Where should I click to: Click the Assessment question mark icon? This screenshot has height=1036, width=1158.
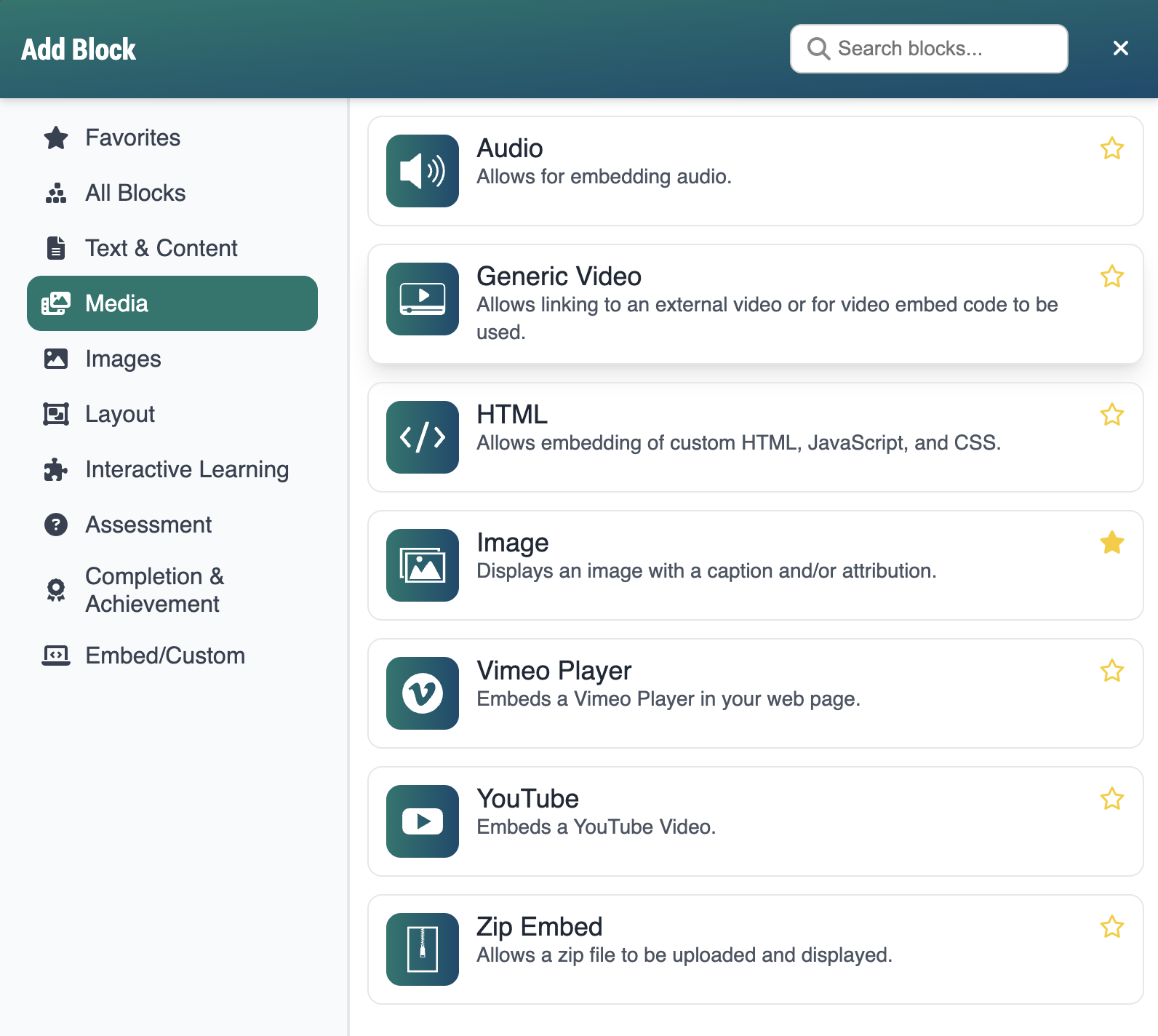(x=56, y=525)
